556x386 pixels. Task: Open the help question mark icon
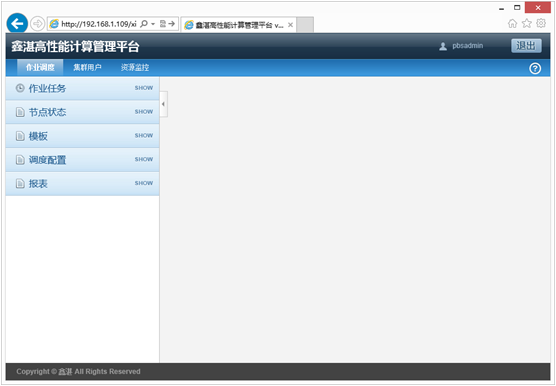click(x=535, y=68)
